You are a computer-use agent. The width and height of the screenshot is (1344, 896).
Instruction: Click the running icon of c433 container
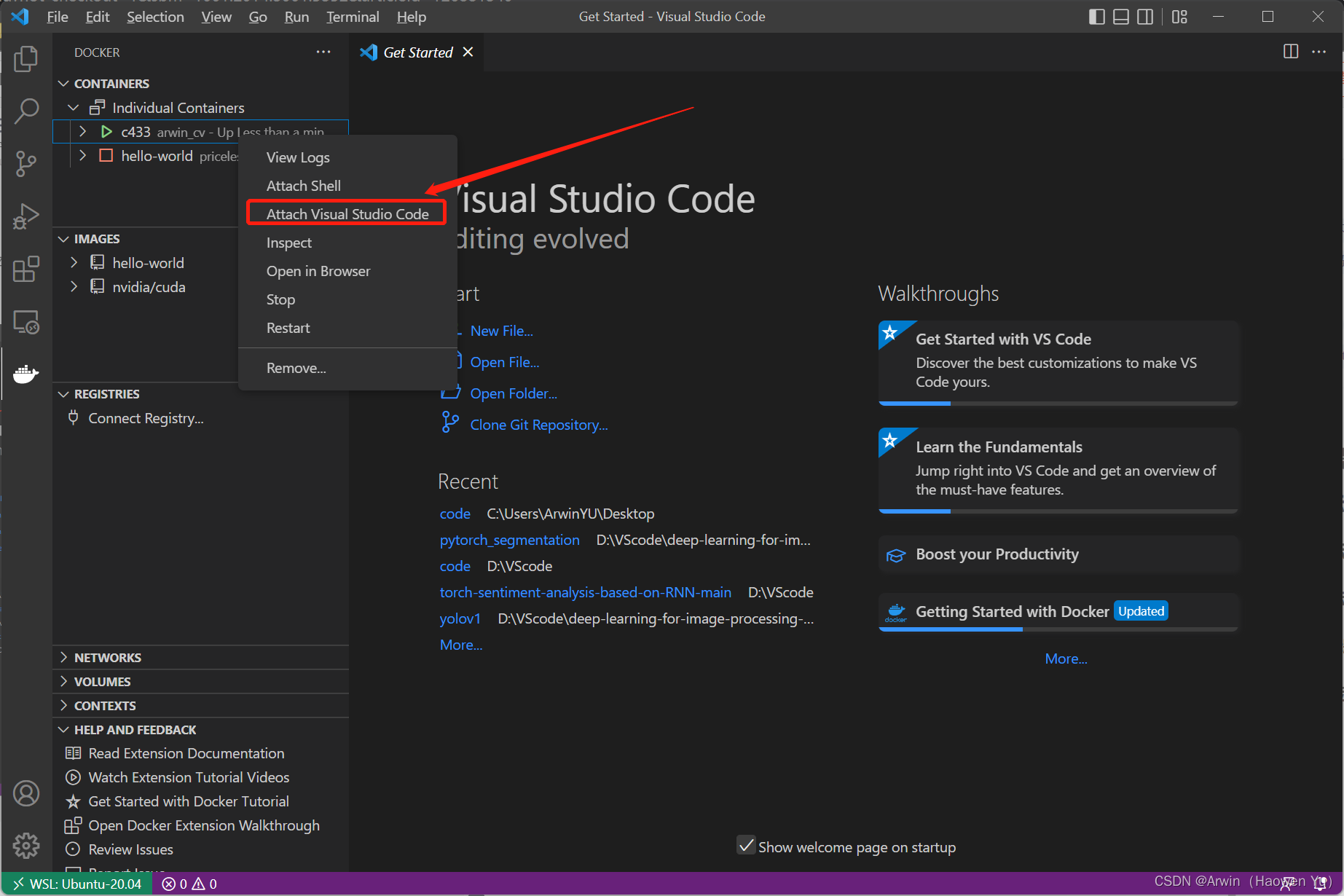coord(106,132)
